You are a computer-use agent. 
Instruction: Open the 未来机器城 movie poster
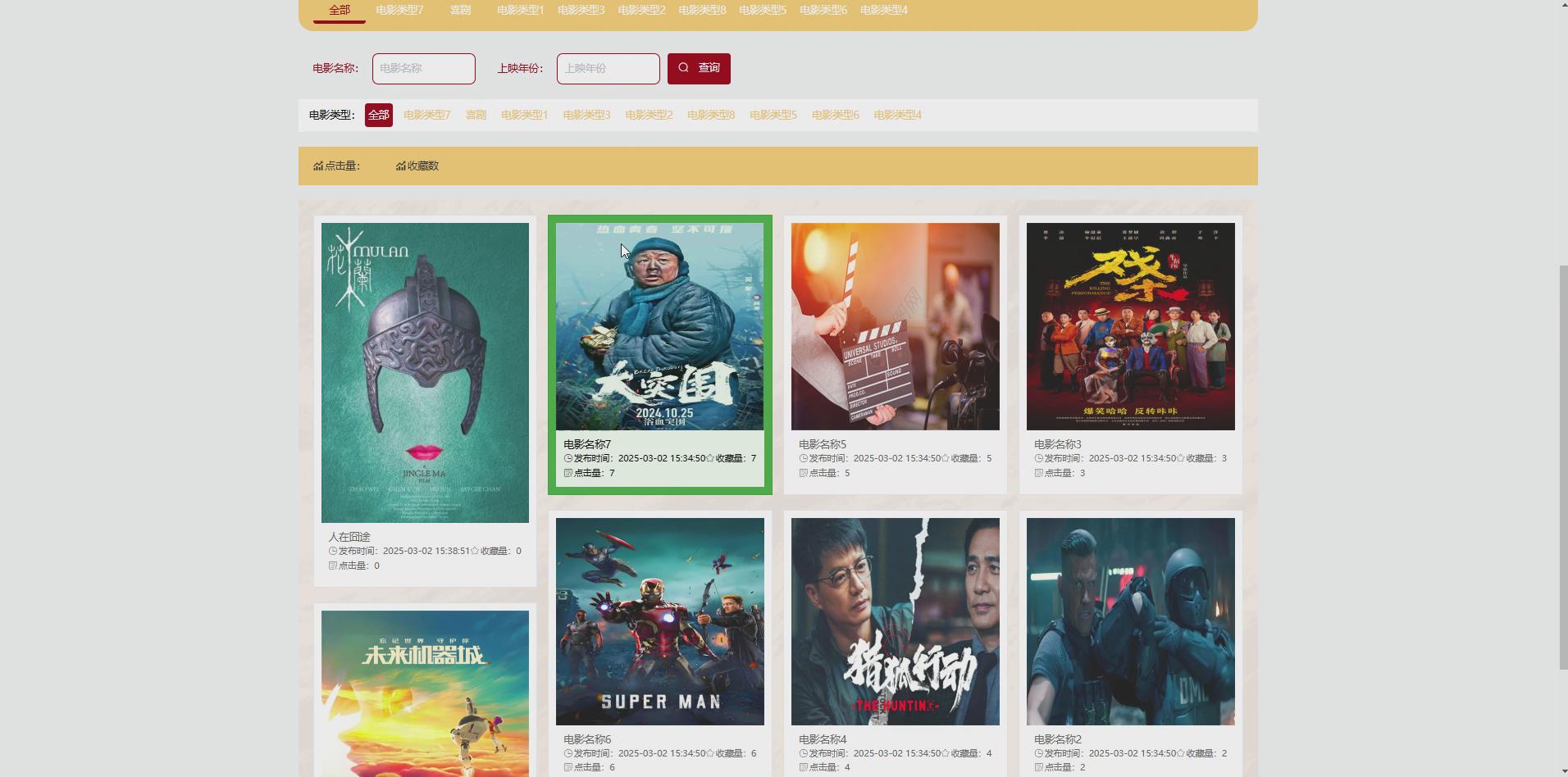point(425,693)
